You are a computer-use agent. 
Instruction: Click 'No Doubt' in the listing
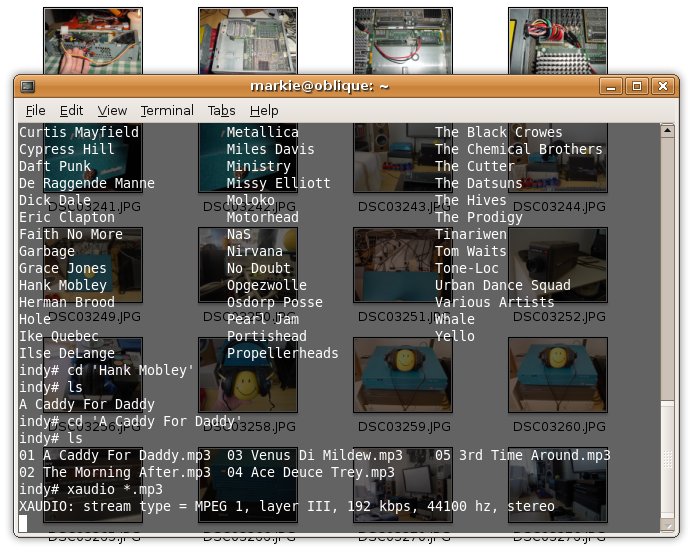tap(259, 268)
